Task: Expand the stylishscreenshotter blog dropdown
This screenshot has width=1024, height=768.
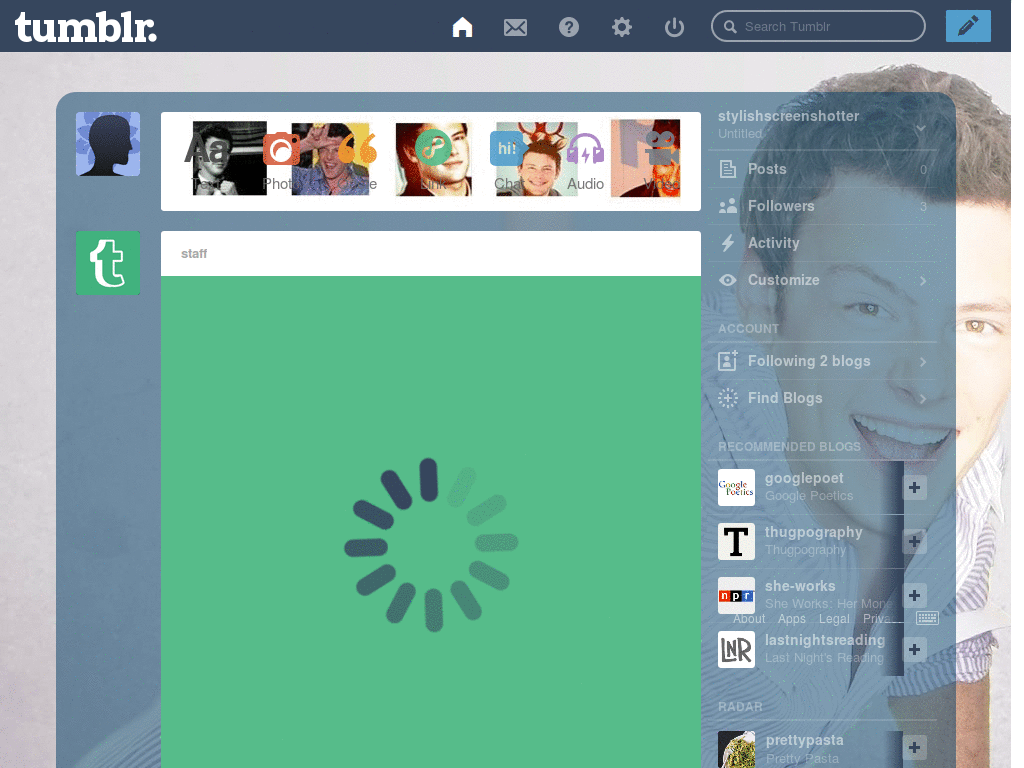Action: [x=921, y=128]
